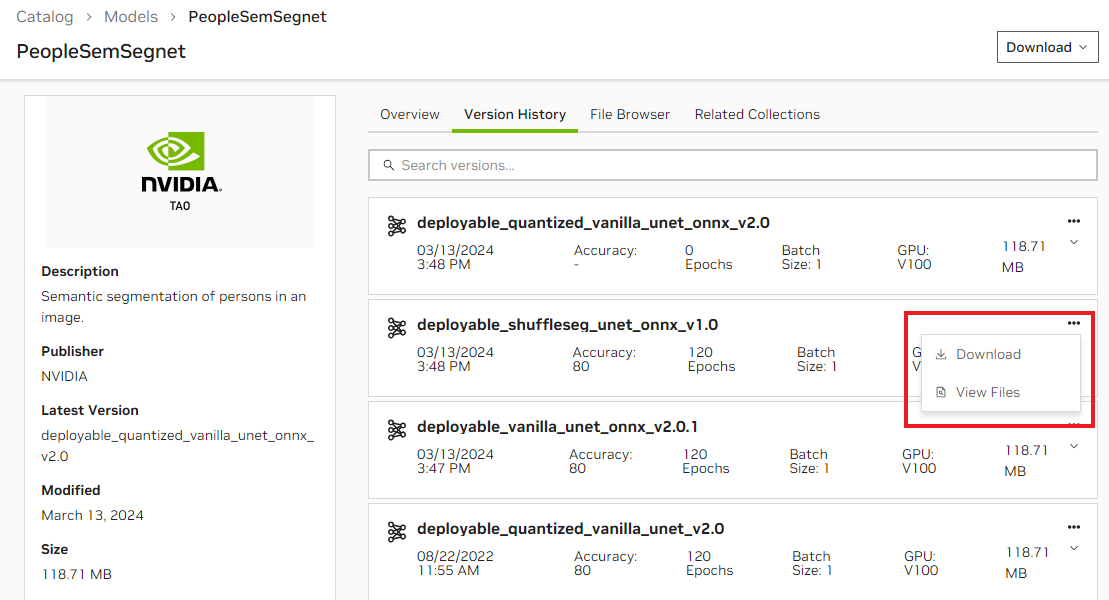Navigate to Catalog in the breadcrumb

tap(45, 17)
